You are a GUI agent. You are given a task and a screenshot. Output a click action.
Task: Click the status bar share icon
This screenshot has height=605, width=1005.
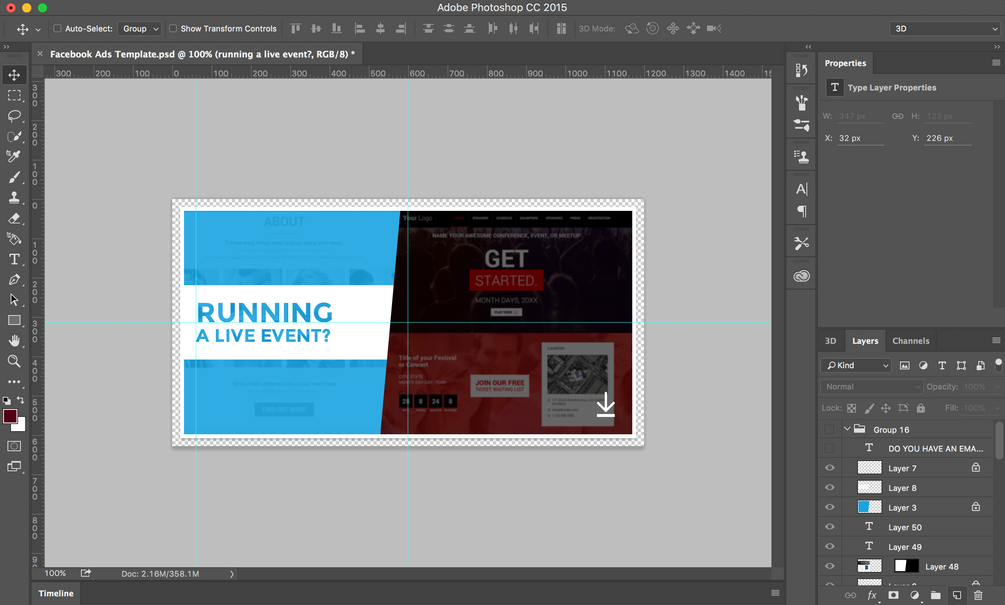tap(86, 573)
